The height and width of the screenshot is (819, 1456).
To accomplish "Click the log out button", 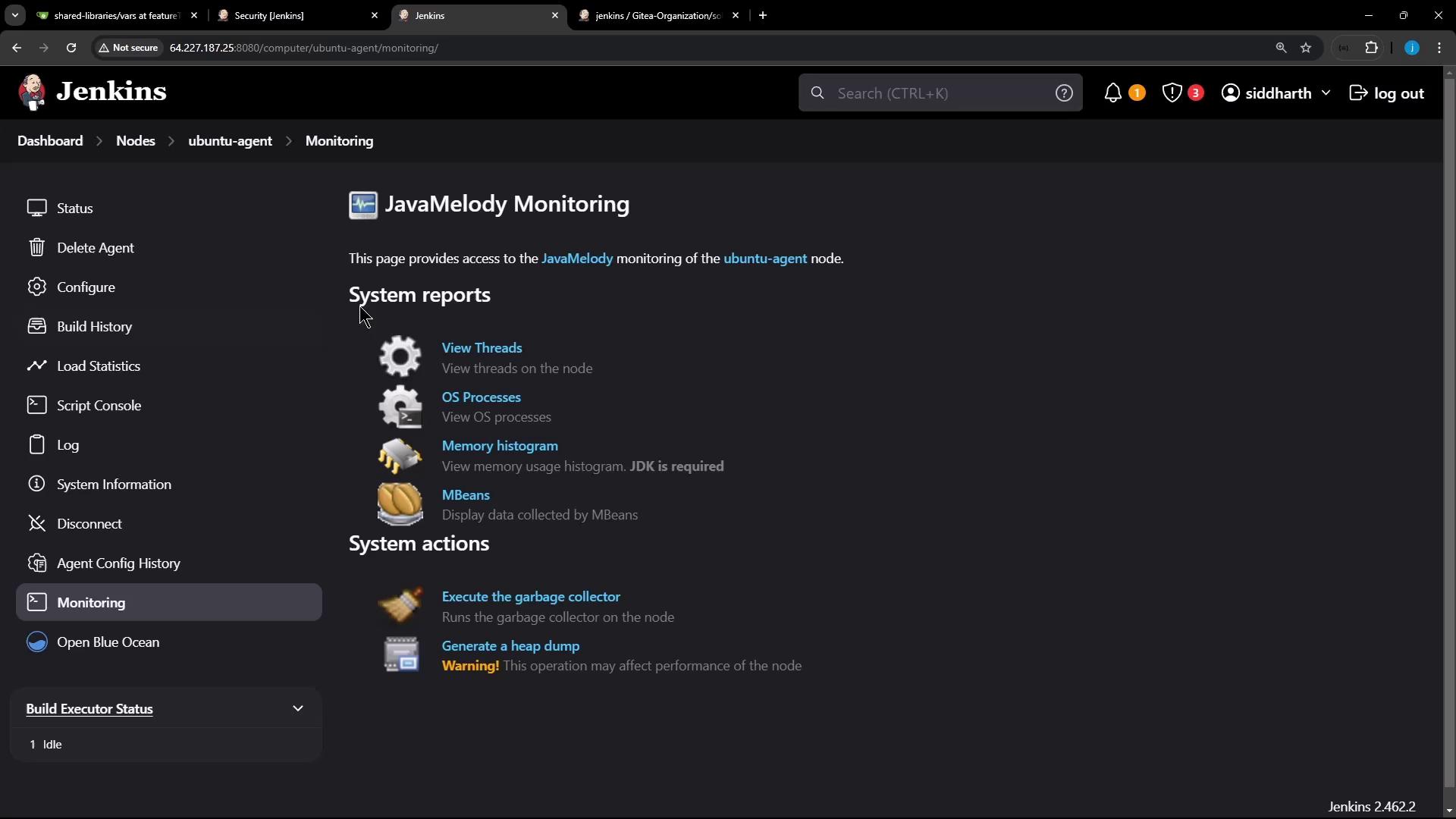I will pyautogui.click(x=1387, y=93).
